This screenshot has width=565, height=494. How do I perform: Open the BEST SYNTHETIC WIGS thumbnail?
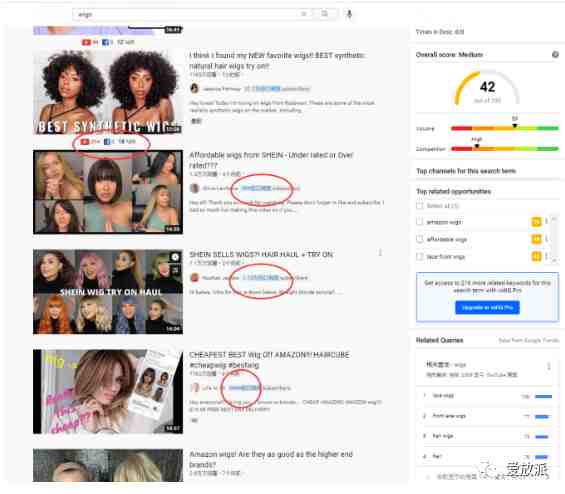108,92
